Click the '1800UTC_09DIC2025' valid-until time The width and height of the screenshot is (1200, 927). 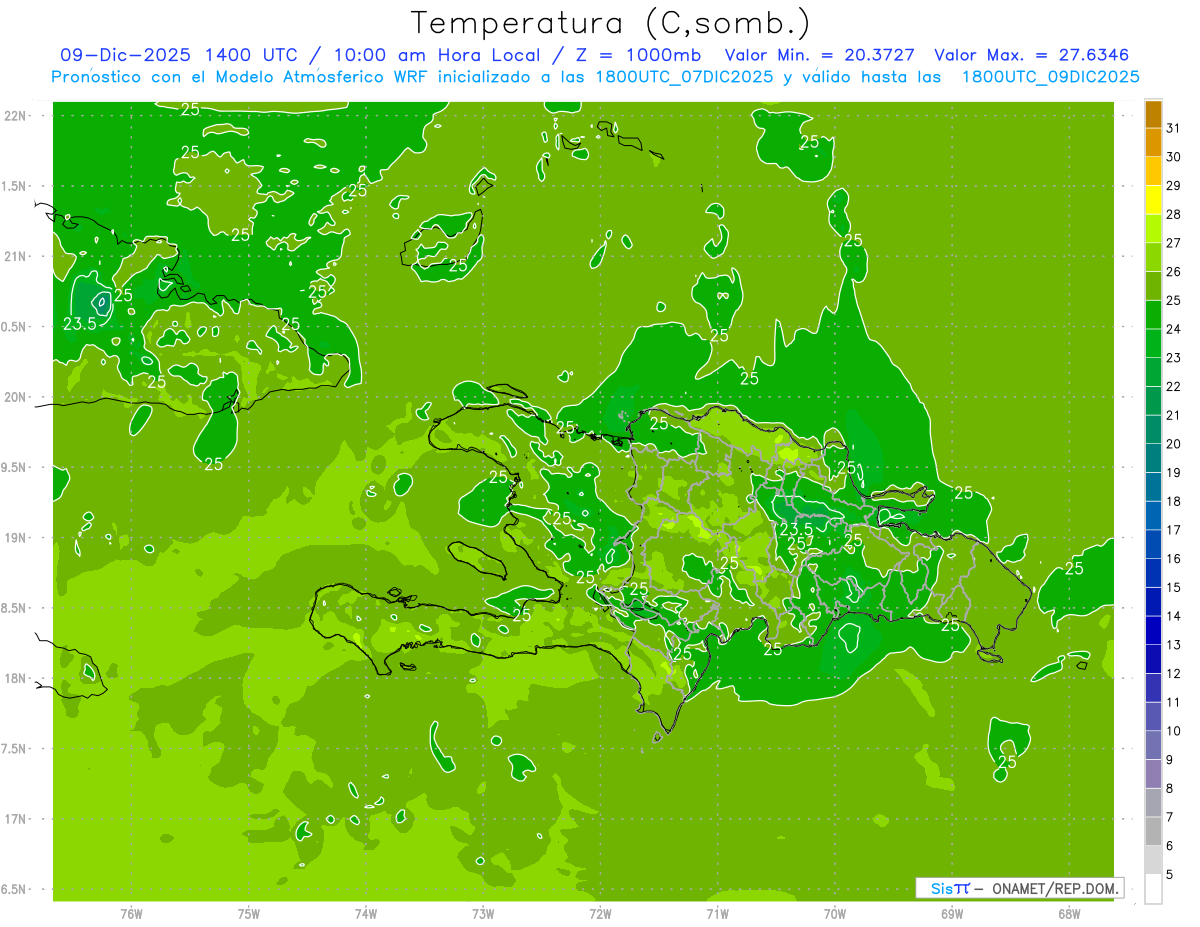(1050, 77)
